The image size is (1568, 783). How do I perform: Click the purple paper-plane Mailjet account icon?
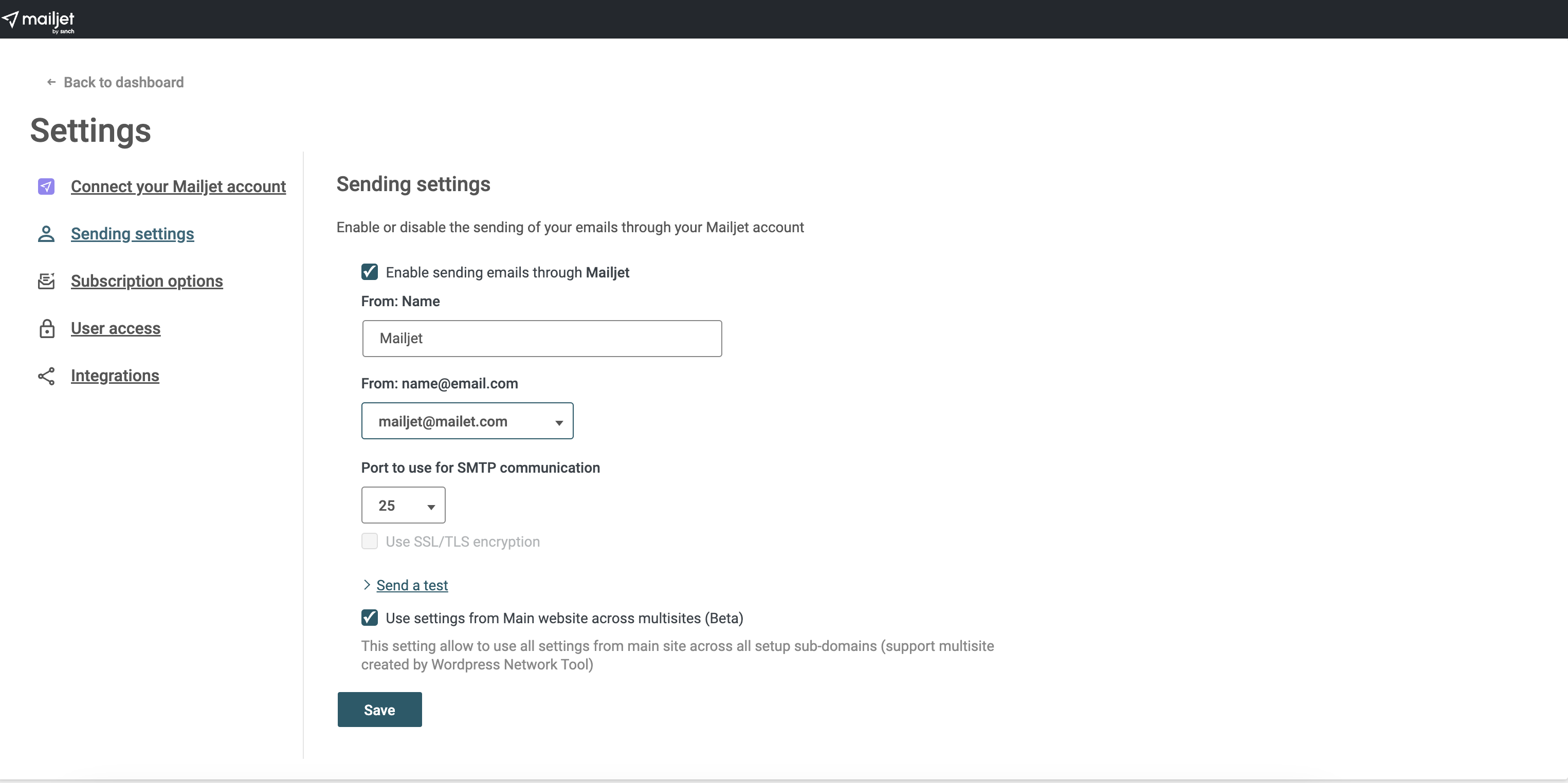click(46, 186)
